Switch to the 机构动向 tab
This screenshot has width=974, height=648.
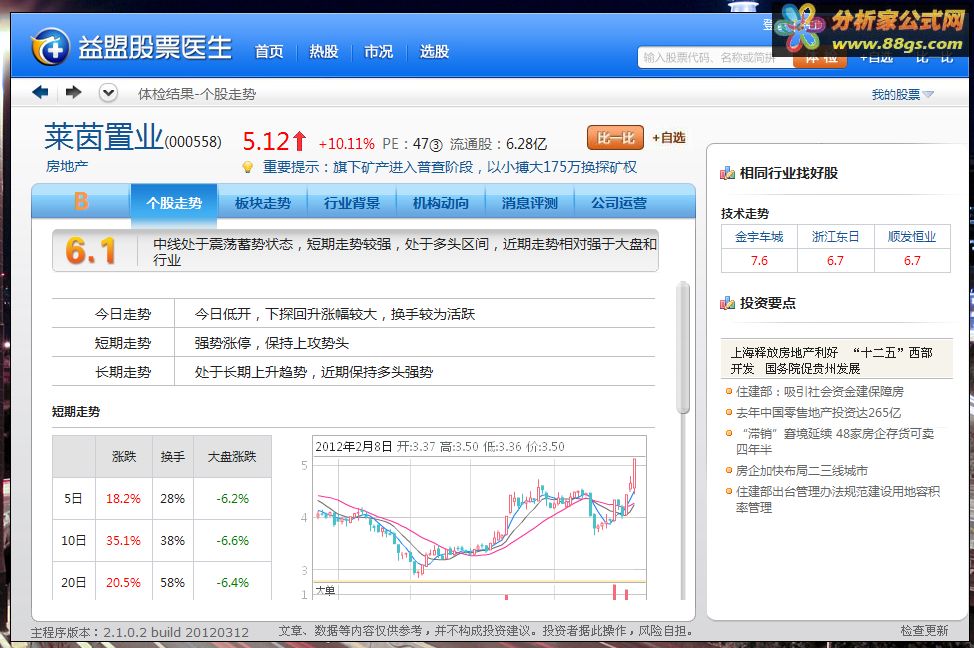point(440,203)
